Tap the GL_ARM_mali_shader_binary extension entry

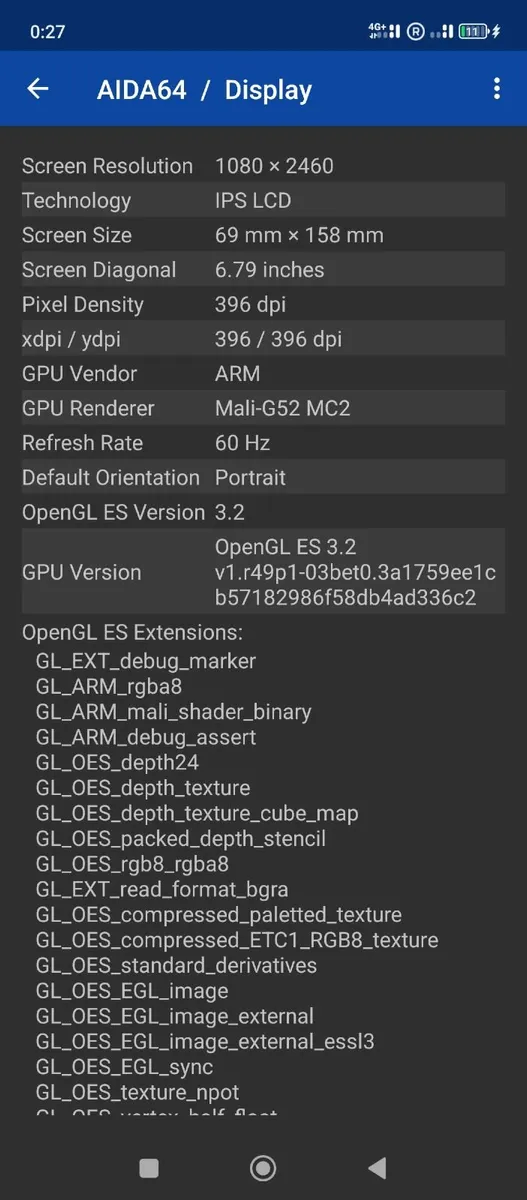[x=174, y=712]
